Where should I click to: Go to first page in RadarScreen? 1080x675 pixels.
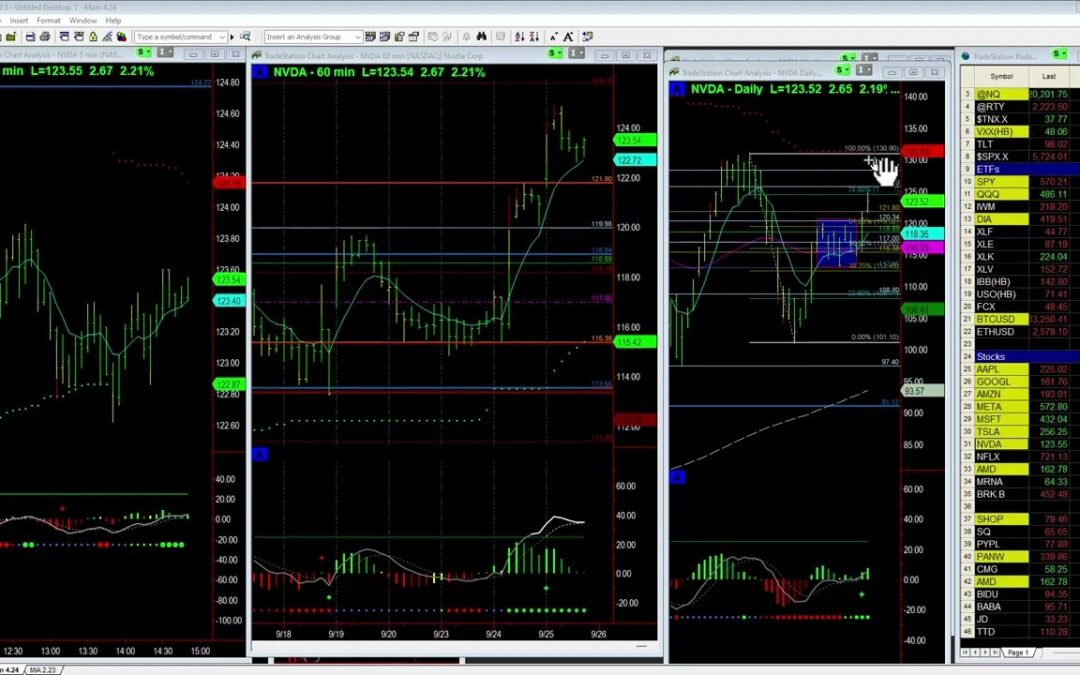966,652
